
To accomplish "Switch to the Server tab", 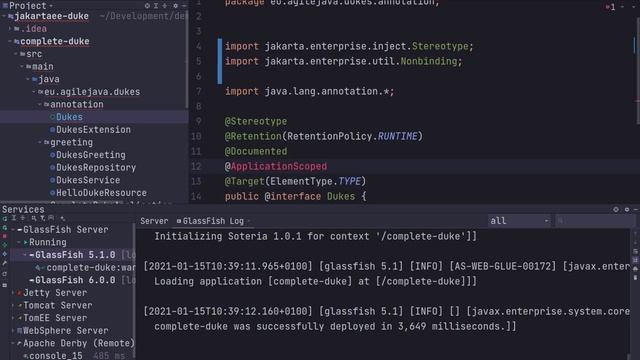I will point(154,221).
